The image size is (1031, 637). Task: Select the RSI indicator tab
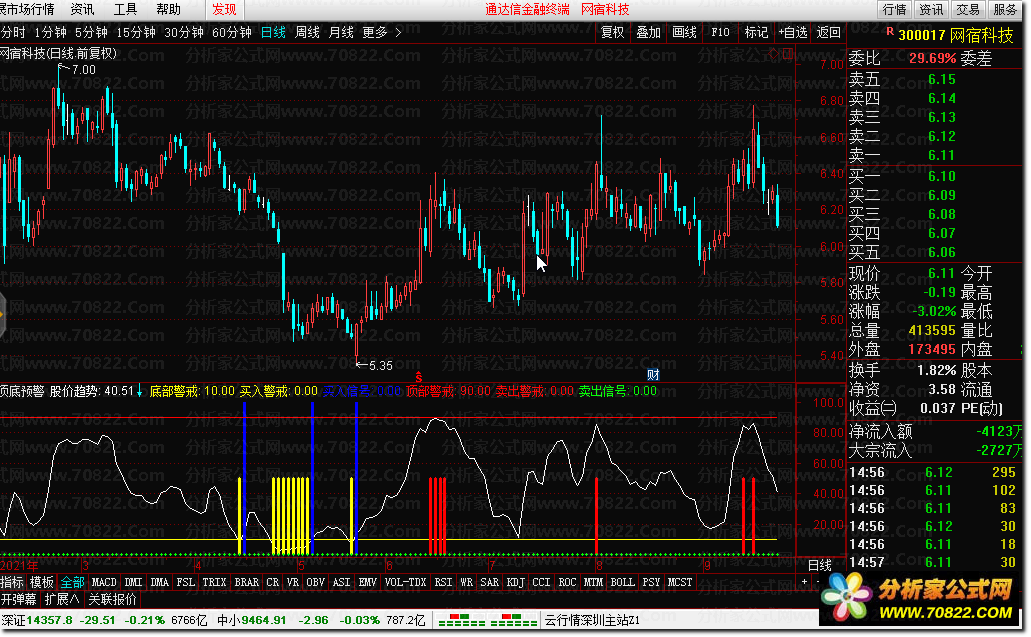[443, 582]
